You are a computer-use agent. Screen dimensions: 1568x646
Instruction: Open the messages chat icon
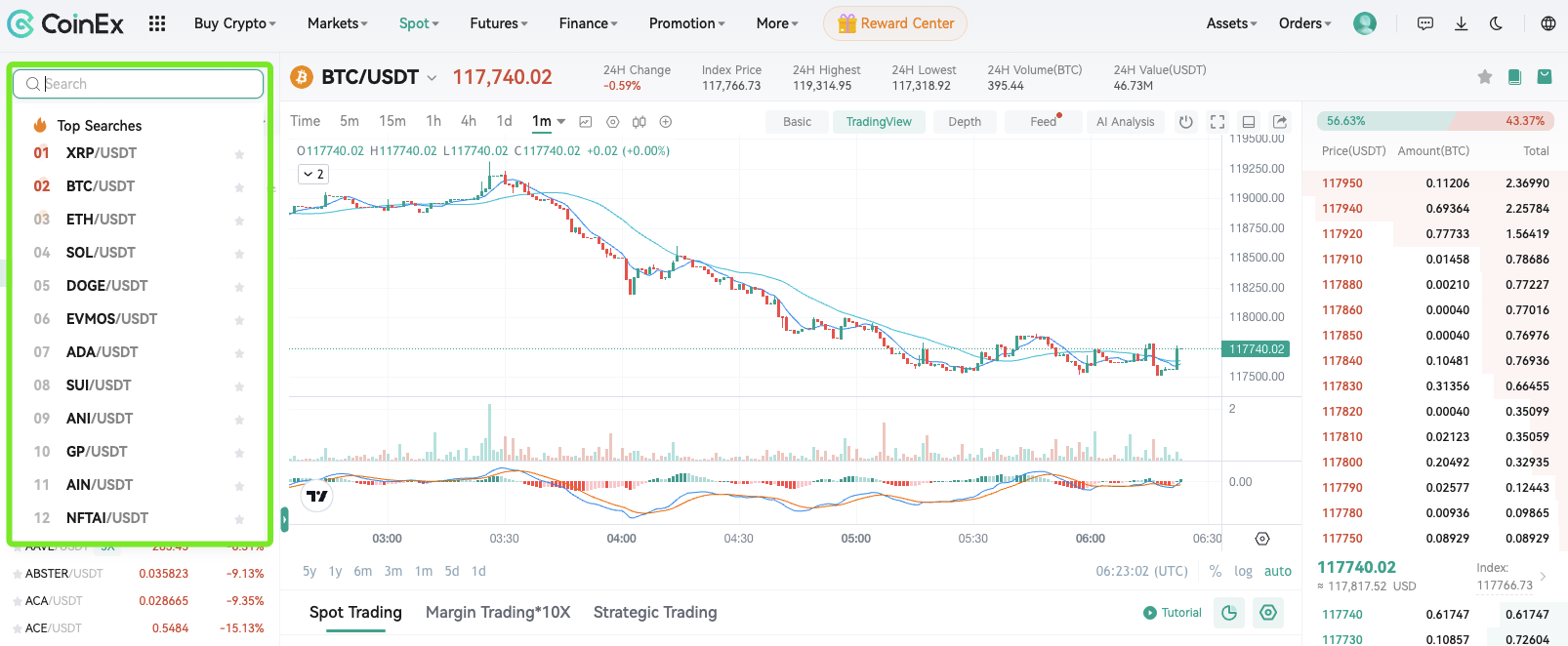pos(1425,23)
